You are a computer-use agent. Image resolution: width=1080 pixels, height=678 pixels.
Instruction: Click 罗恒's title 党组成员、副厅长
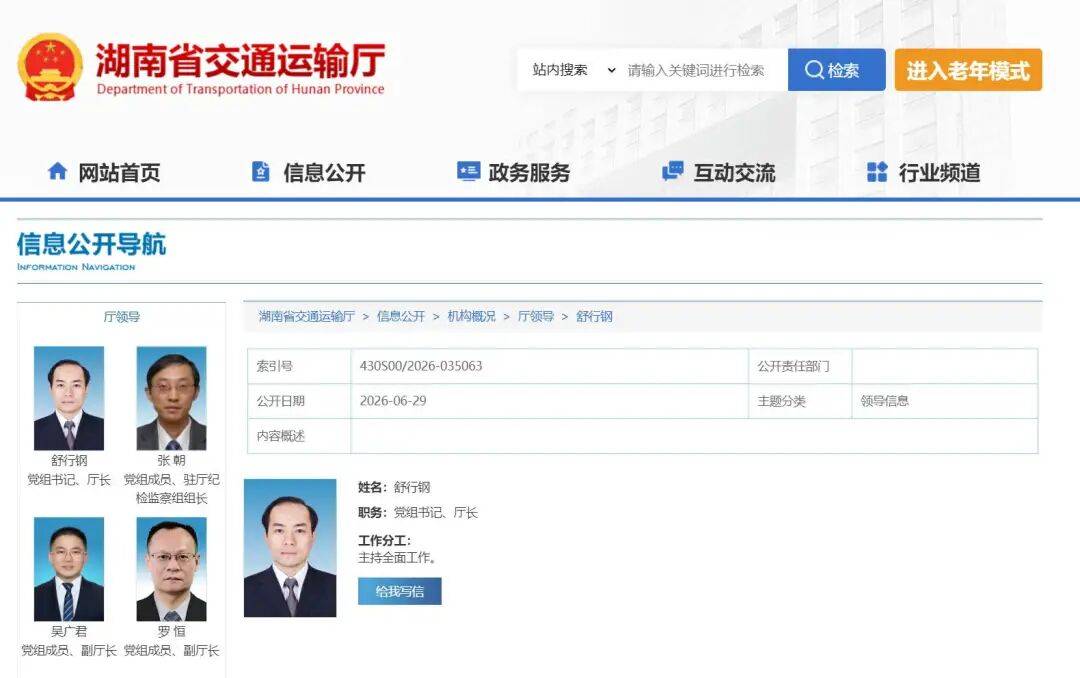tap(172, 650)
